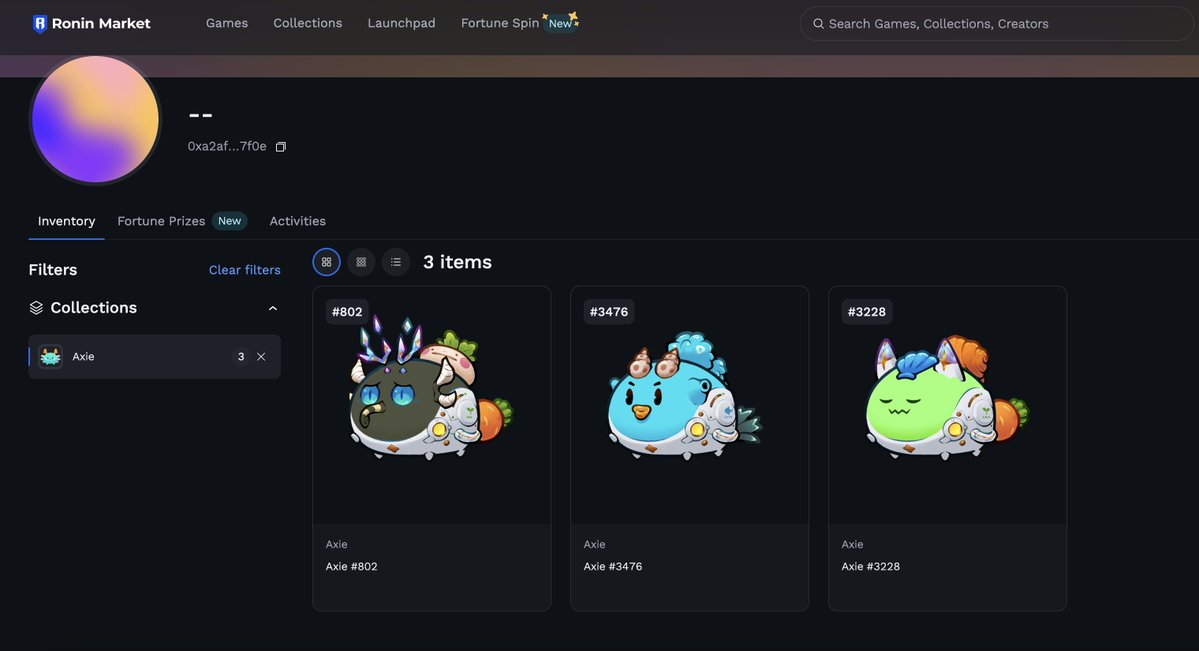Click the Filters heading

[x=53, y=270]
